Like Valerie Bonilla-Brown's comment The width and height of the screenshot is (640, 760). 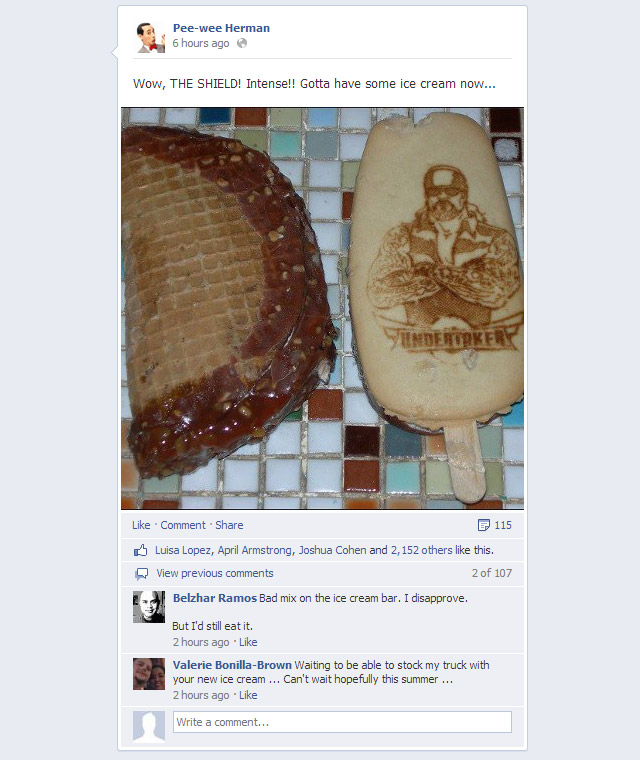(x=248, y=695)
